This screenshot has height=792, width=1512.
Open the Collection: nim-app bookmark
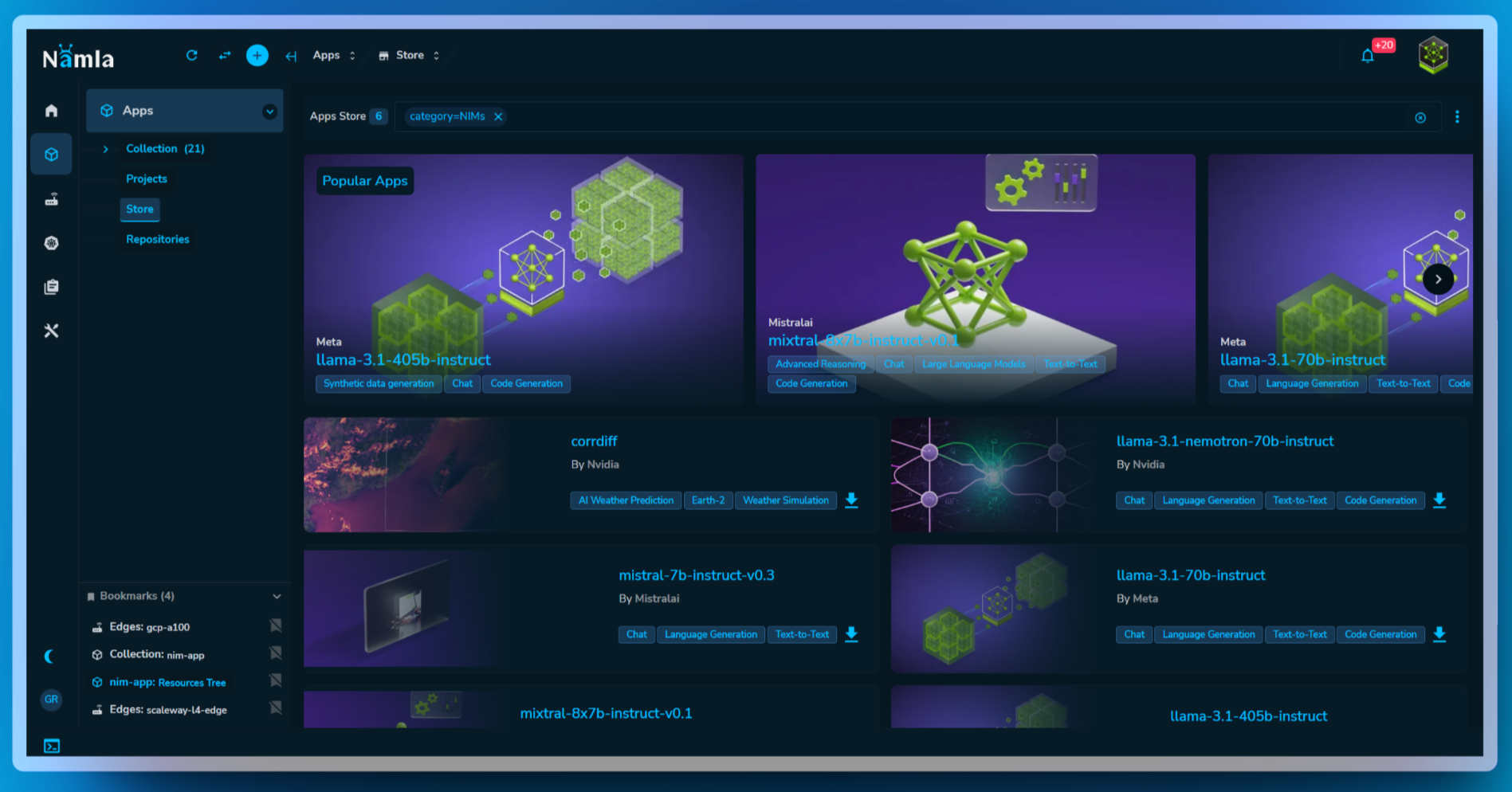157,654
